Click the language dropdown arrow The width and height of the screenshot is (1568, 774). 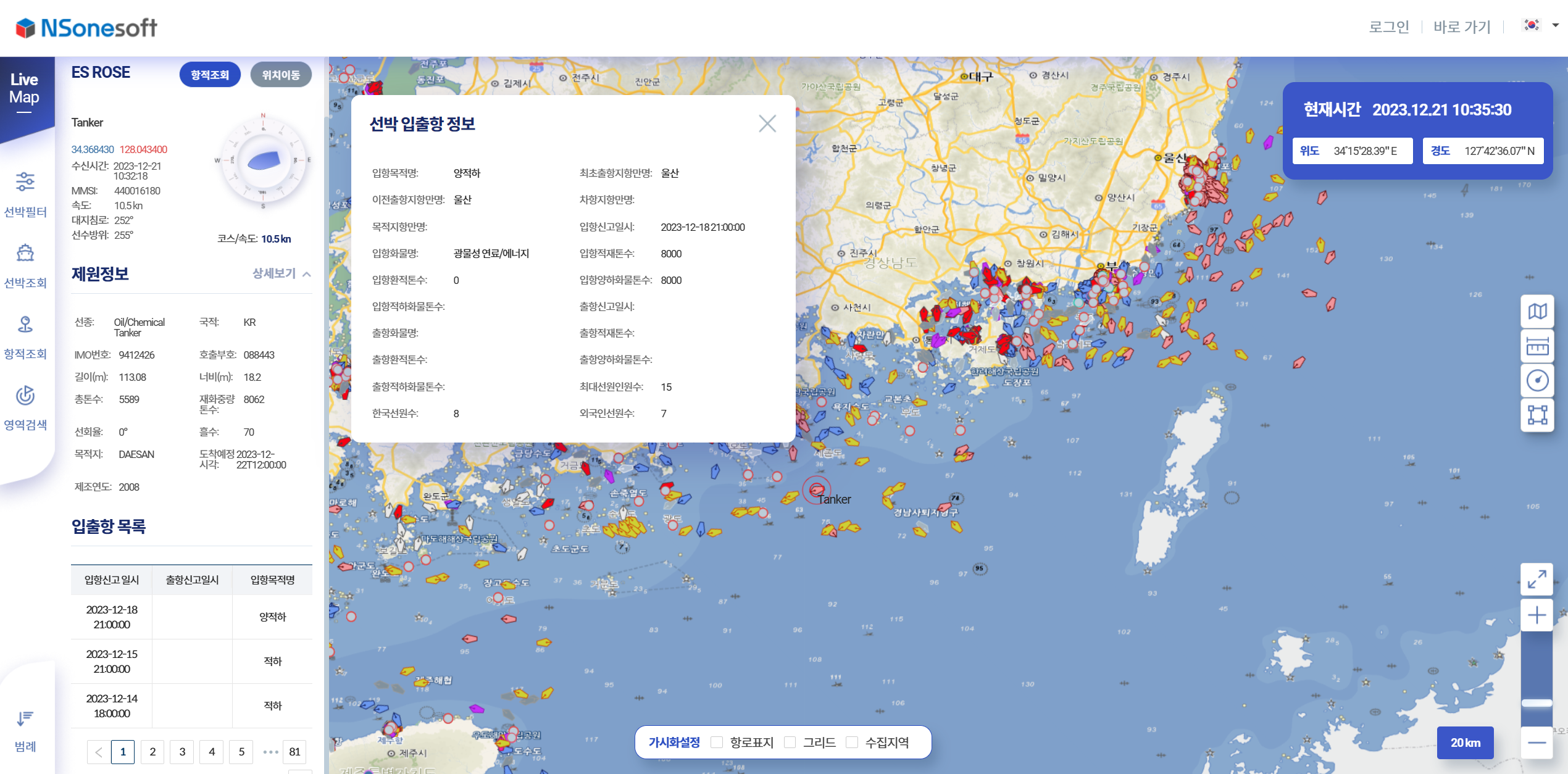(1556, 25)
